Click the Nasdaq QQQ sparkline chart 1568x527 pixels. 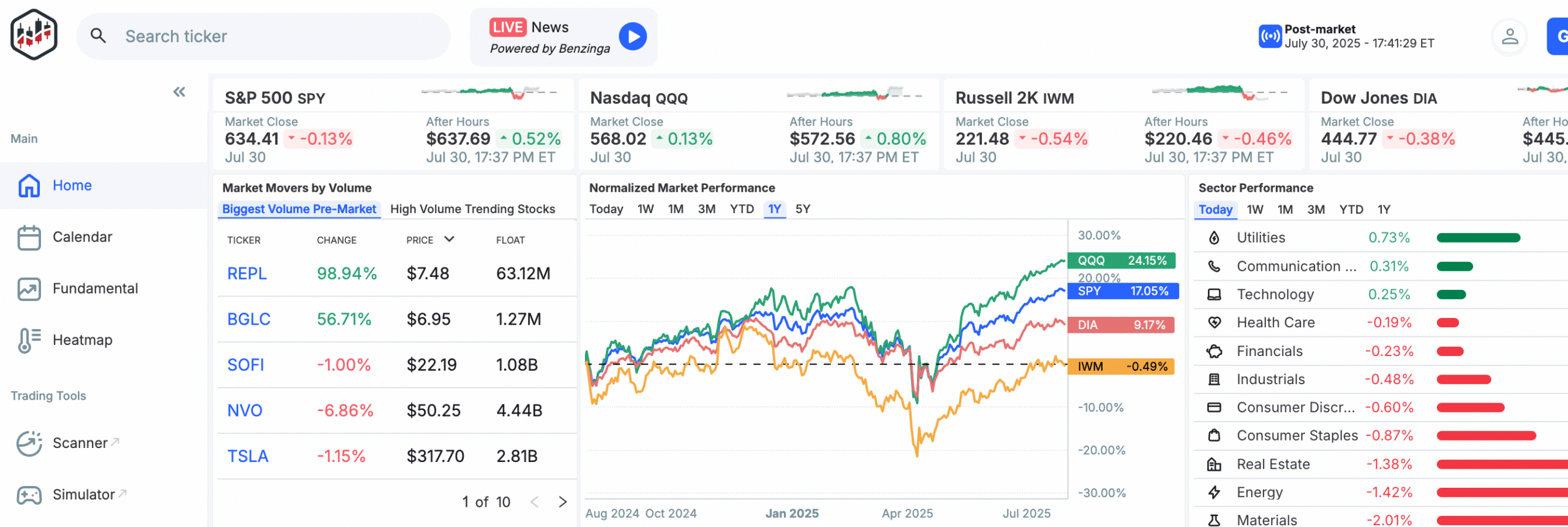click(854, 93)
